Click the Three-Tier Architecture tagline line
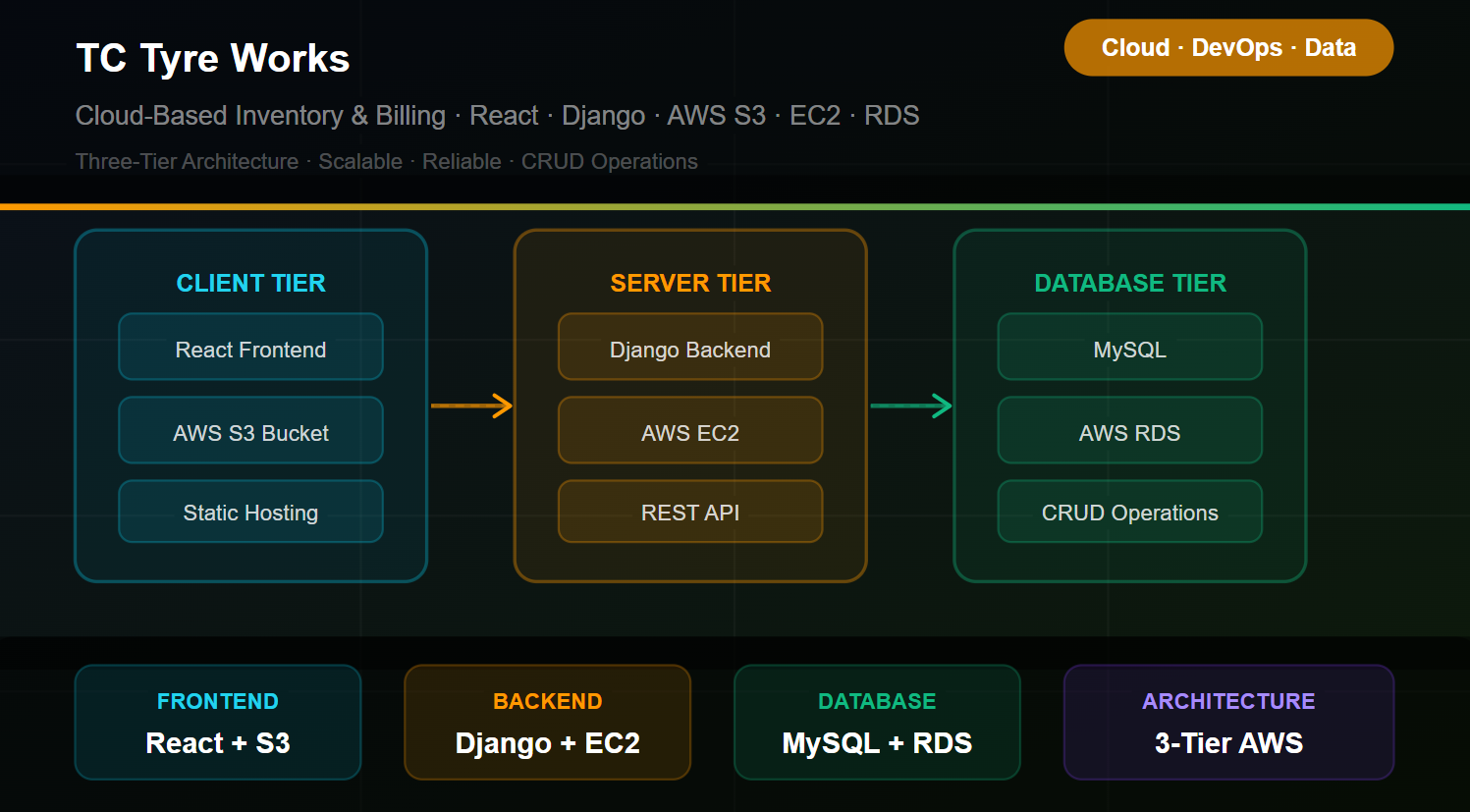This screenshot has width=1470, height=812. point(387,161)
